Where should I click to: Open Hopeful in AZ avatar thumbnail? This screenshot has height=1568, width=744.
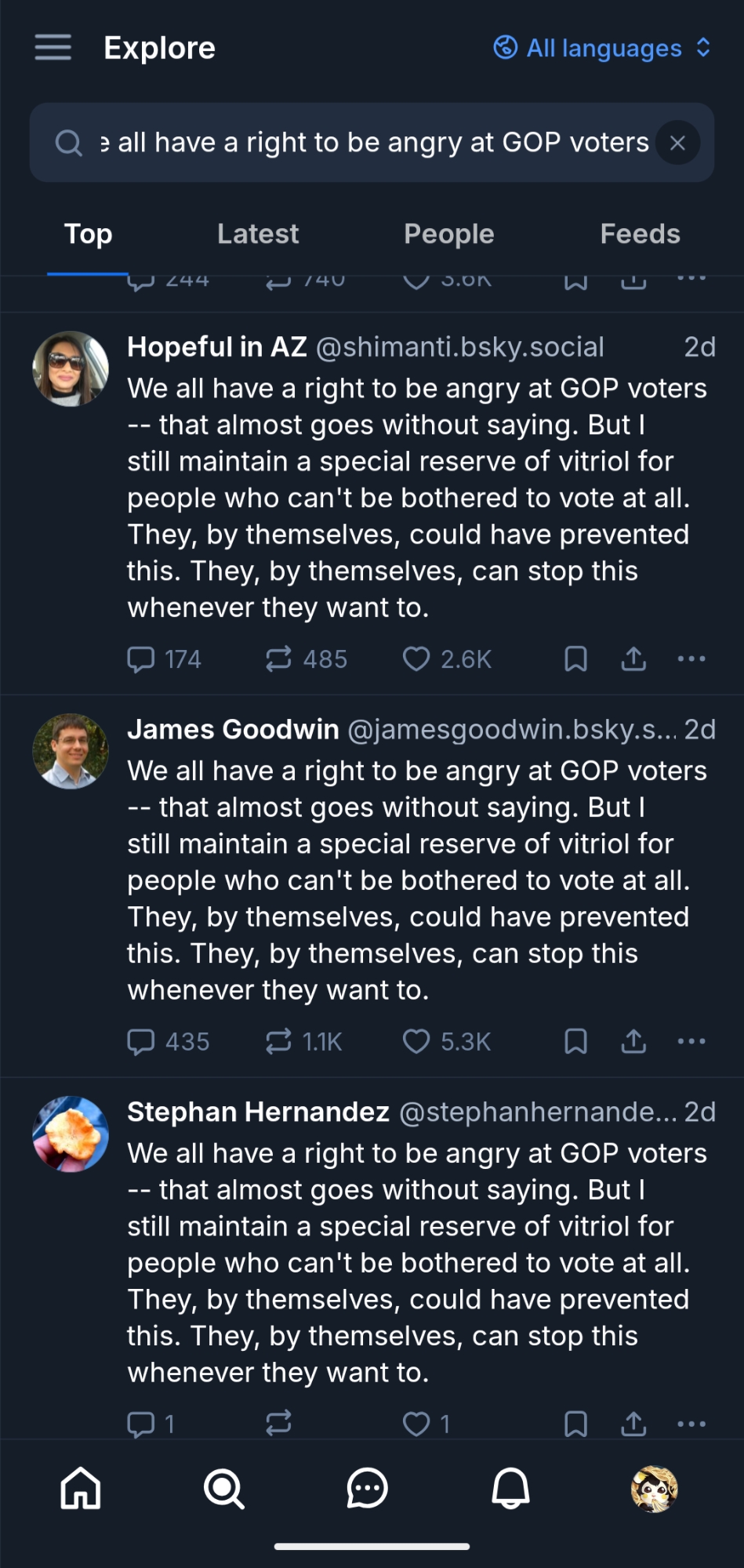[x=71, y=368]
